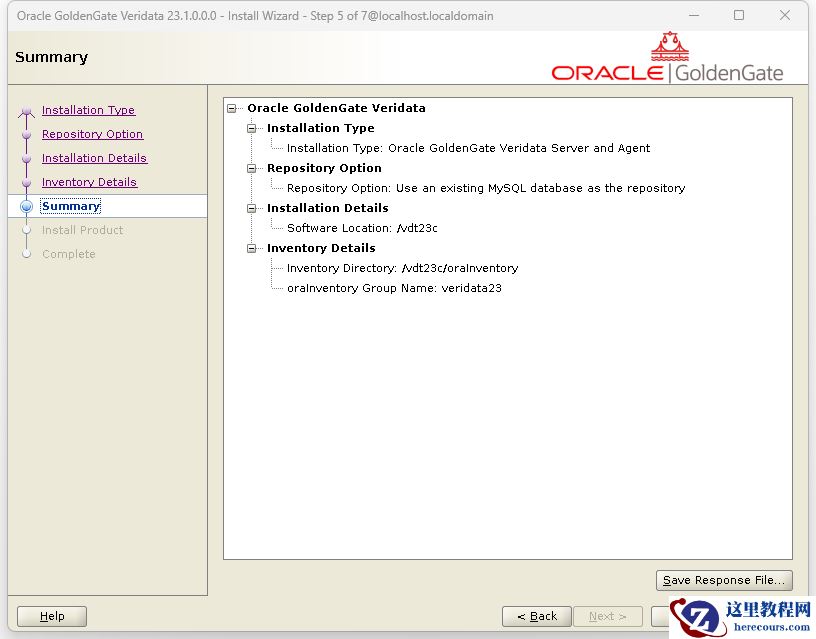Collapse the Repository Option tree section
Viewport: 816px width, 639px height.
tap(251, 168)
